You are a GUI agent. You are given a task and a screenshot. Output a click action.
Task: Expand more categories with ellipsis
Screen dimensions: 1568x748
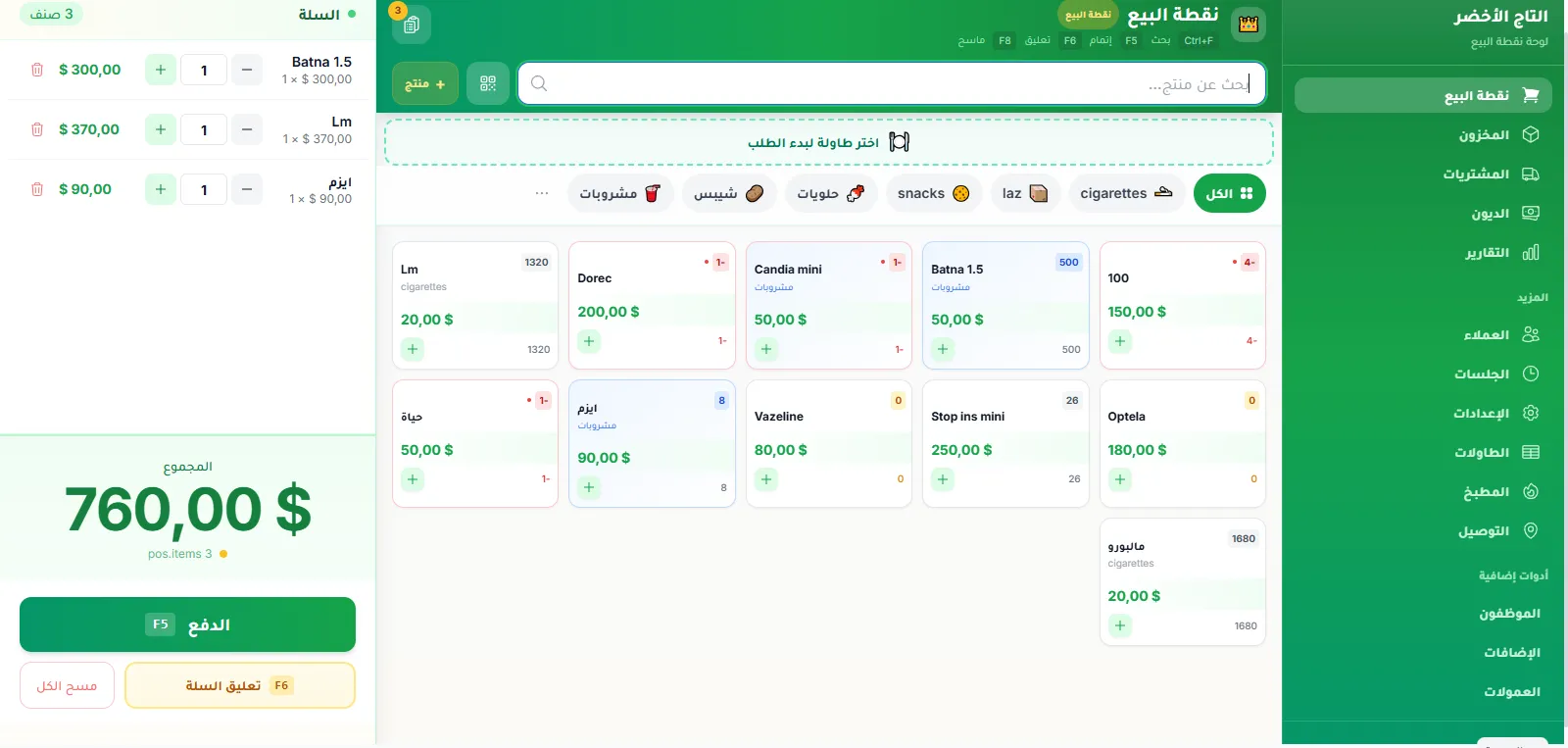click(542, 193)
